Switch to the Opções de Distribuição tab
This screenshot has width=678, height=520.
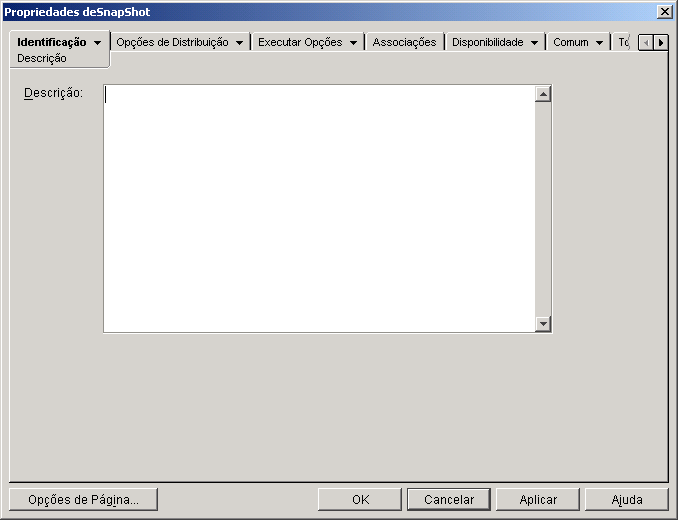[173, 42]
